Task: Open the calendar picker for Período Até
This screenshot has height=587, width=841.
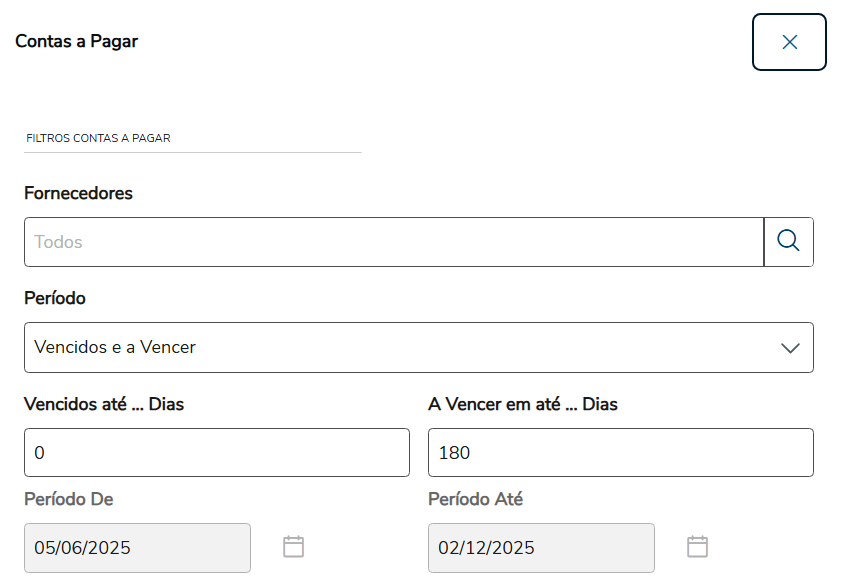Action: (697, 547)
